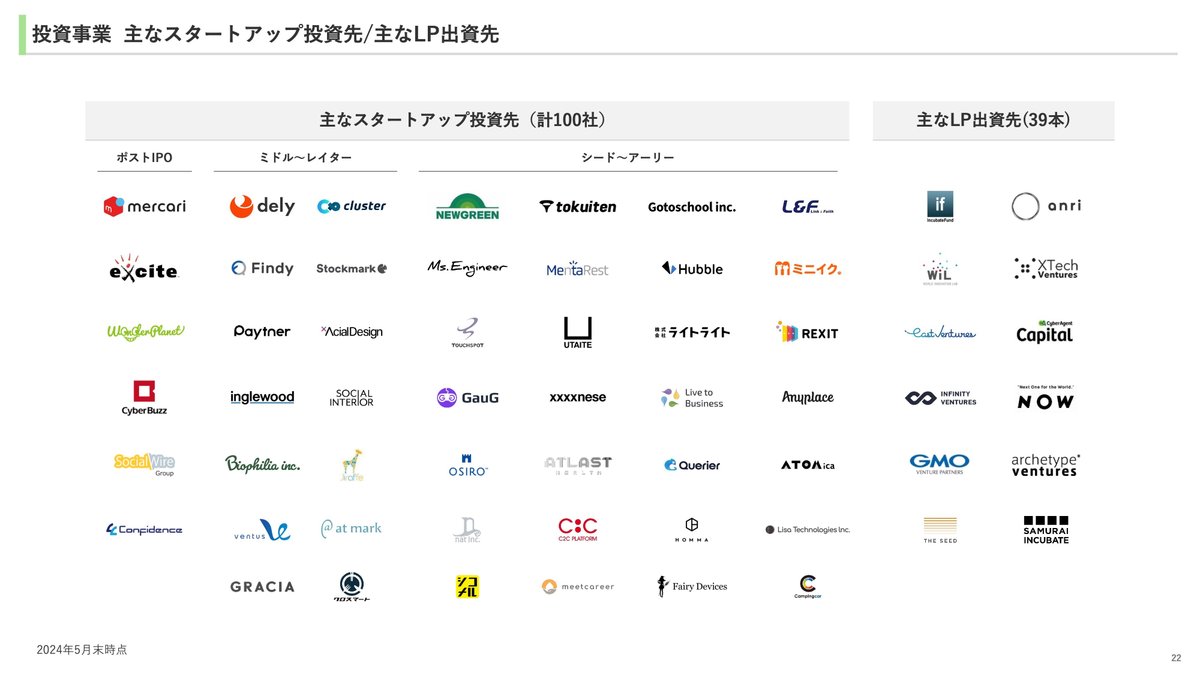1200x675 pixels.
Task: Click the CyberBuzz logo
Action: click(x=145, y=398)
